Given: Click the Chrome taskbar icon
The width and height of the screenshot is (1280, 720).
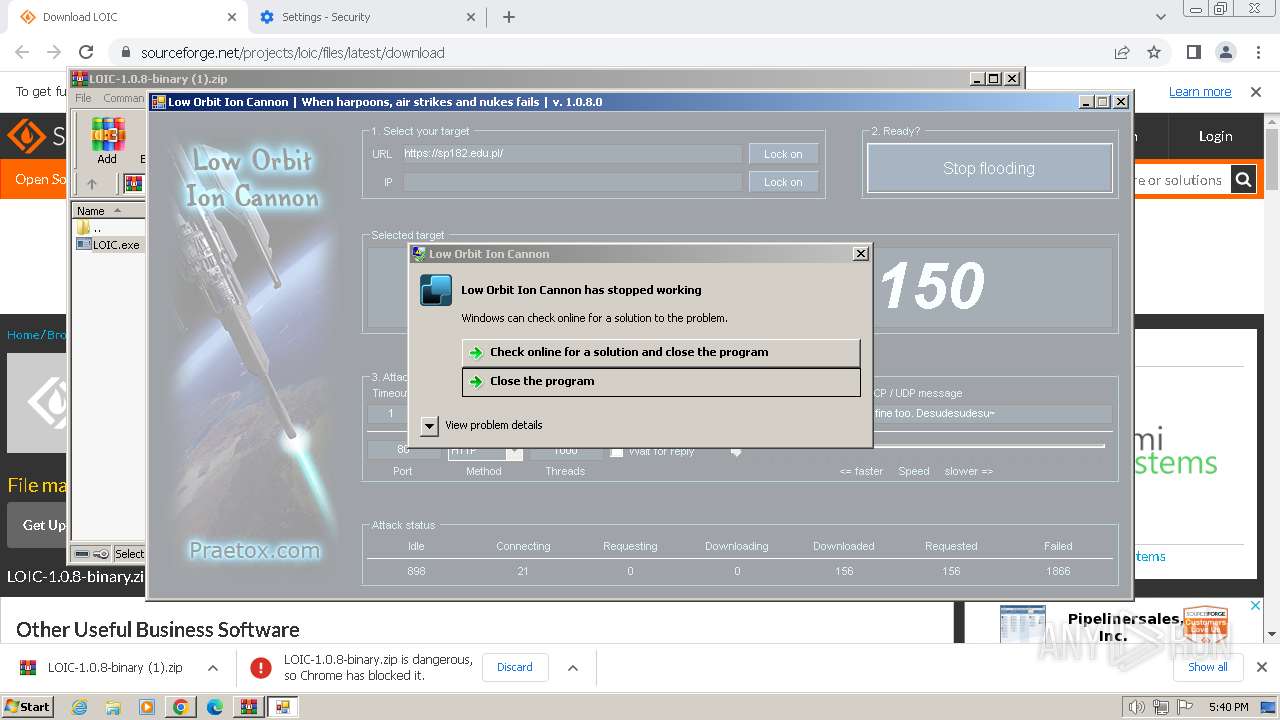Looking at the screenshot, I should click(x=181, y=707).
